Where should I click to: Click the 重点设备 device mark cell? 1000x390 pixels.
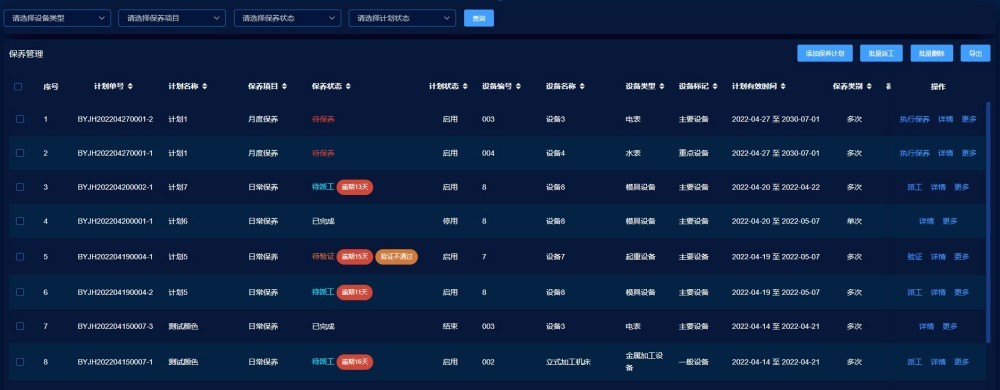694,153
